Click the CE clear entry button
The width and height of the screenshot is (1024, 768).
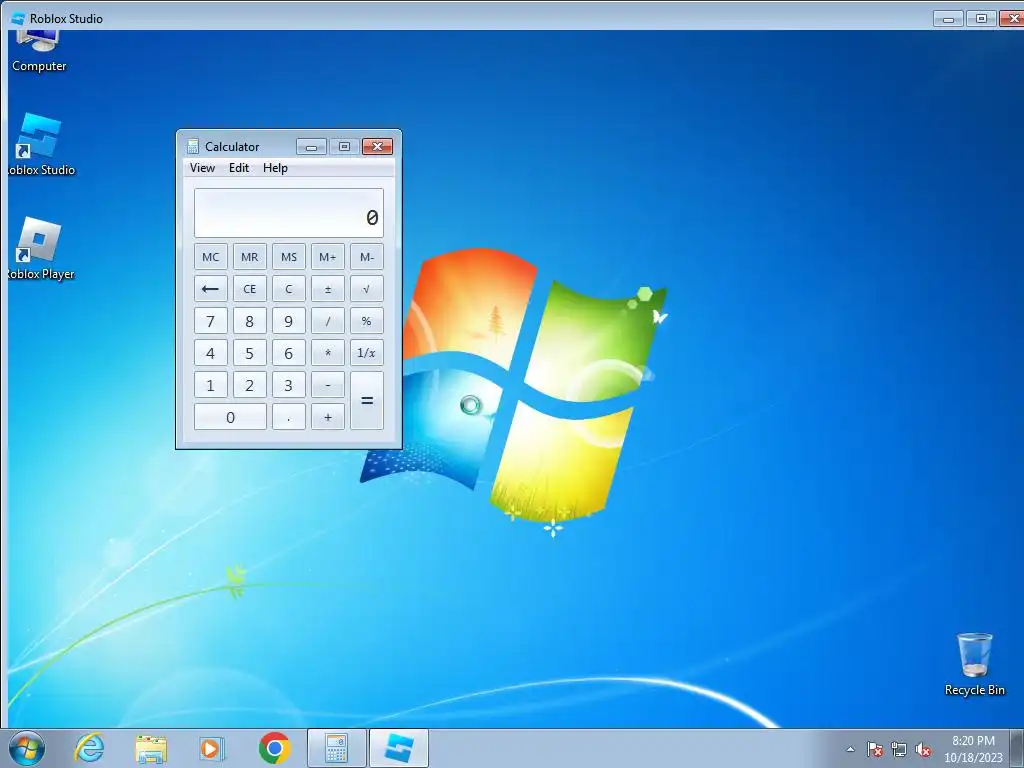(x=249, y=289)
